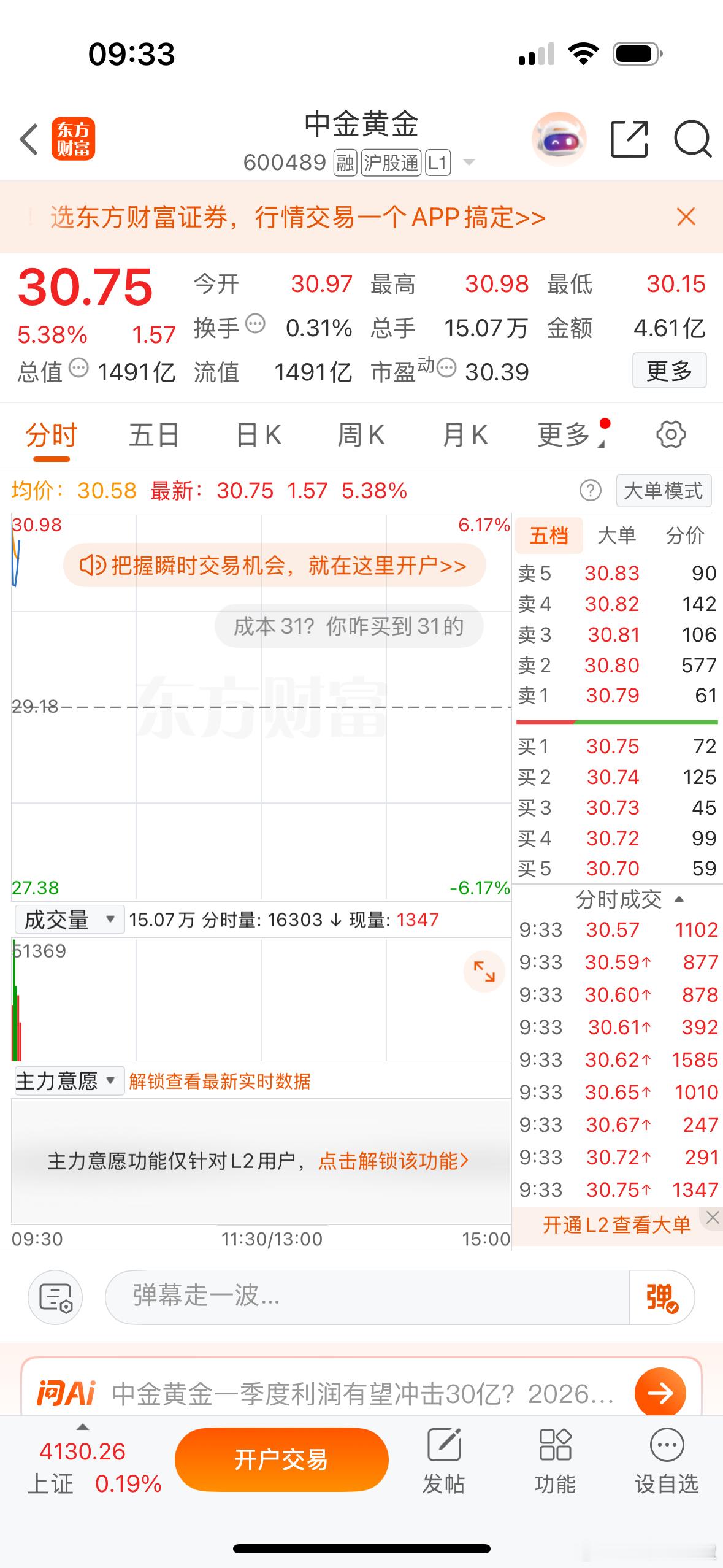The width and height of the screenshot is (723, 1568).
Task: Expand index ticker arrow above 4130.26
Action: point(82,1428)
